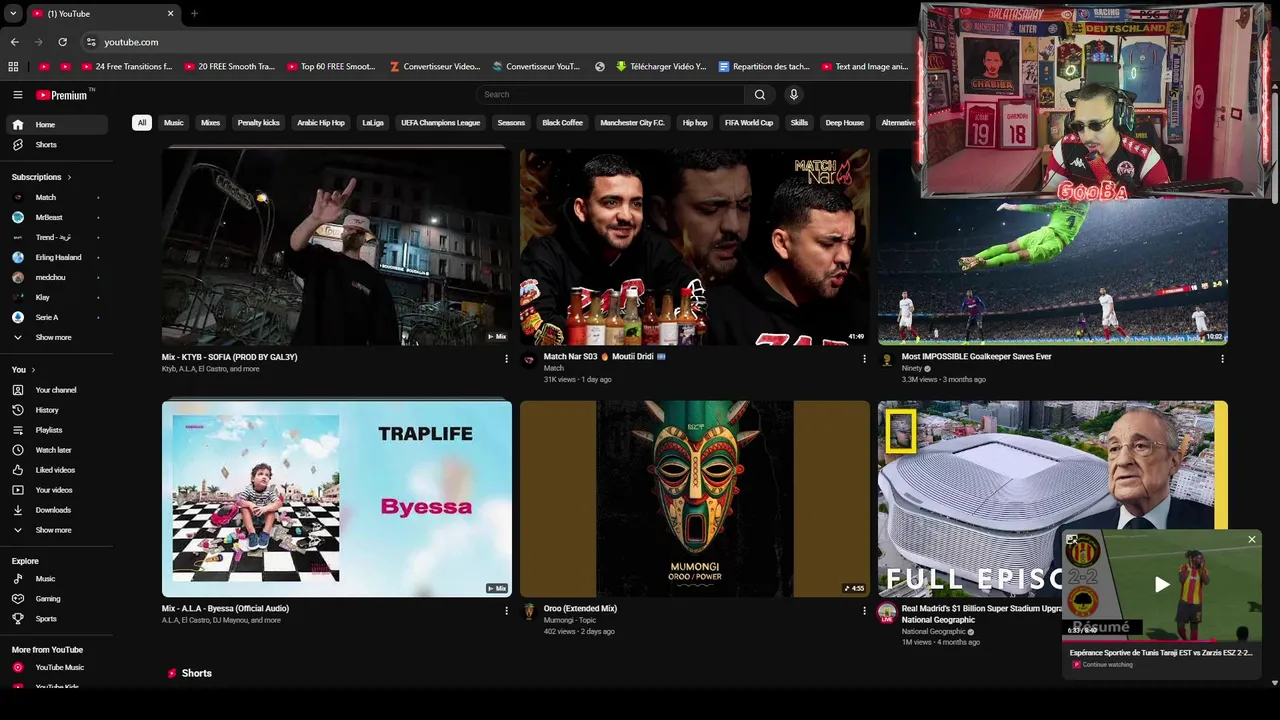1280x720 pixels.
Task: Reload the page
Action: [x=62, y=42]
